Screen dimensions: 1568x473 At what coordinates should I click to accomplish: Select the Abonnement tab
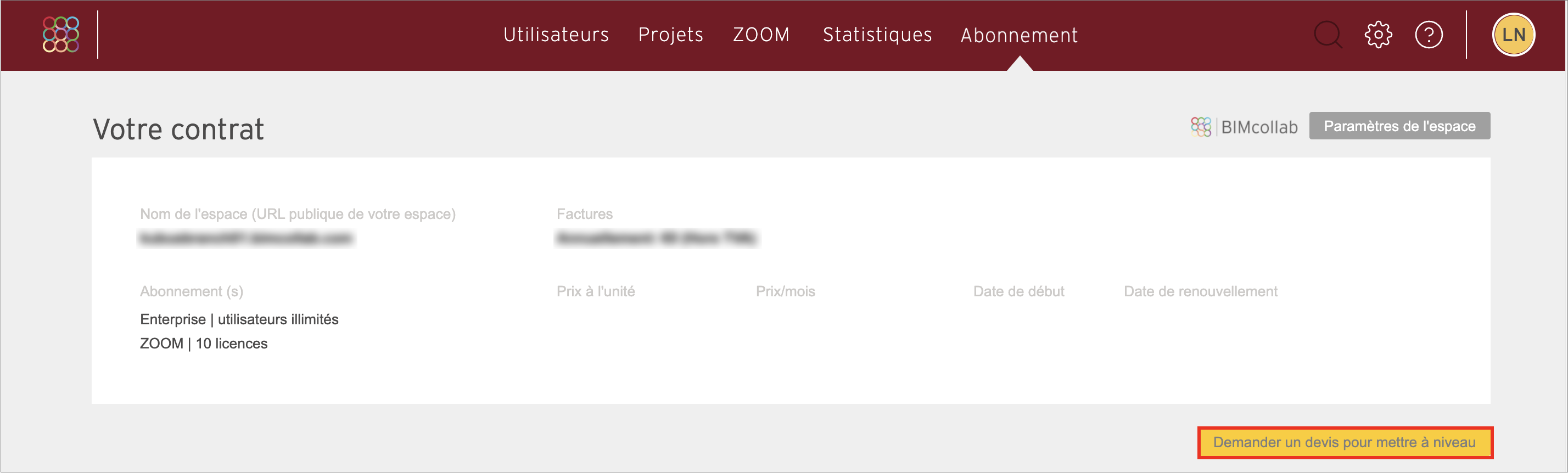pos(1019,35)
